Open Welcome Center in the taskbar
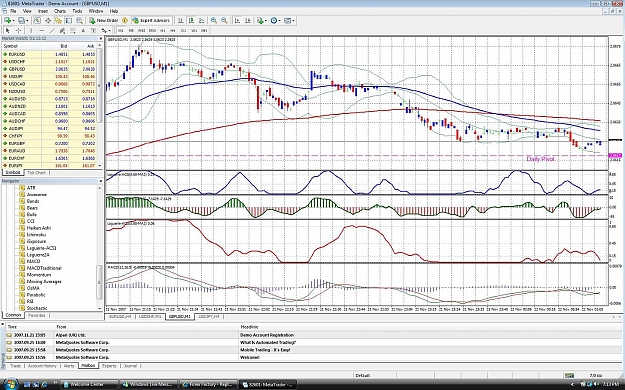 tap(90, 384)
